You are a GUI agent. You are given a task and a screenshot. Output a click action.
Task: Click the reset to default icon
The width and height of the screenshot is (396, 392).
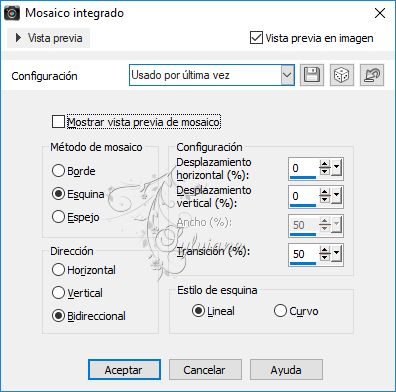pyautogui.click(x=372, y=75)
